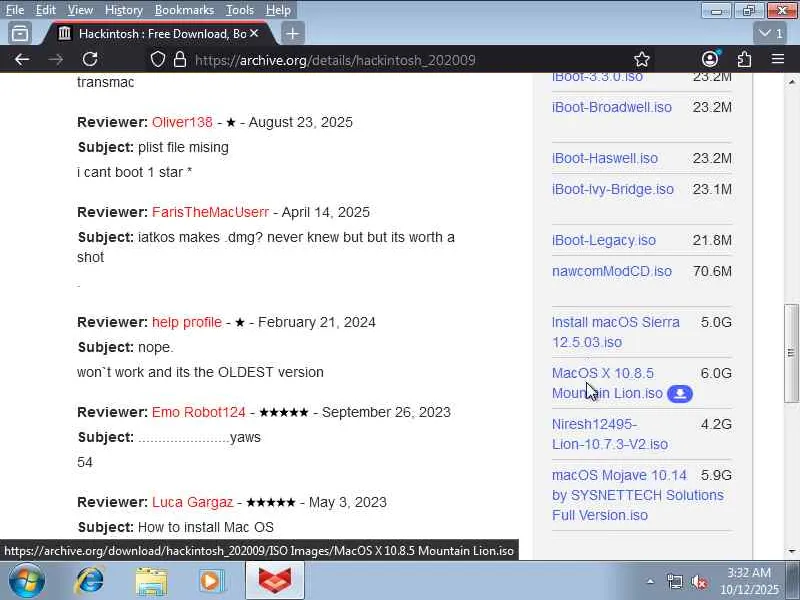This screenshot has height=600, width=800.
Task: Open the shield tracking protection icon
Action: point(158,60)
